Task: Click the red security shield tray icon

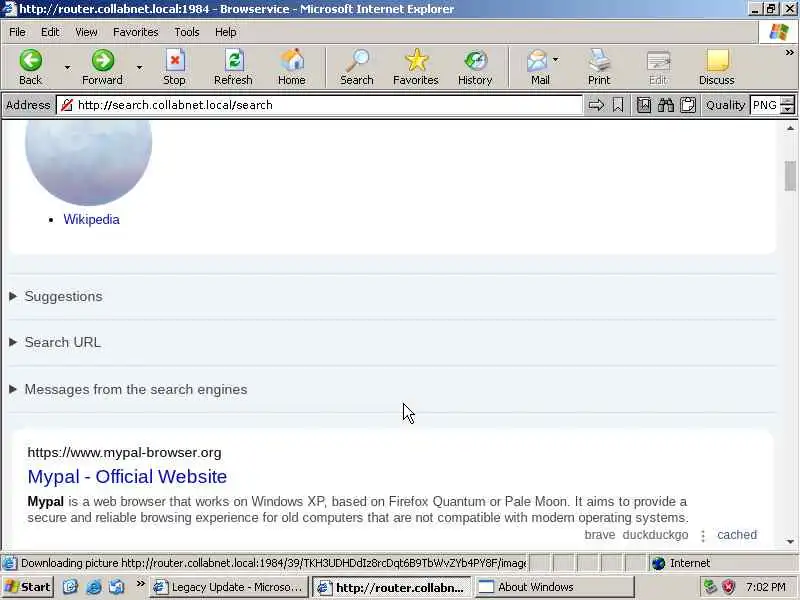Action: [x=728, y=587]
